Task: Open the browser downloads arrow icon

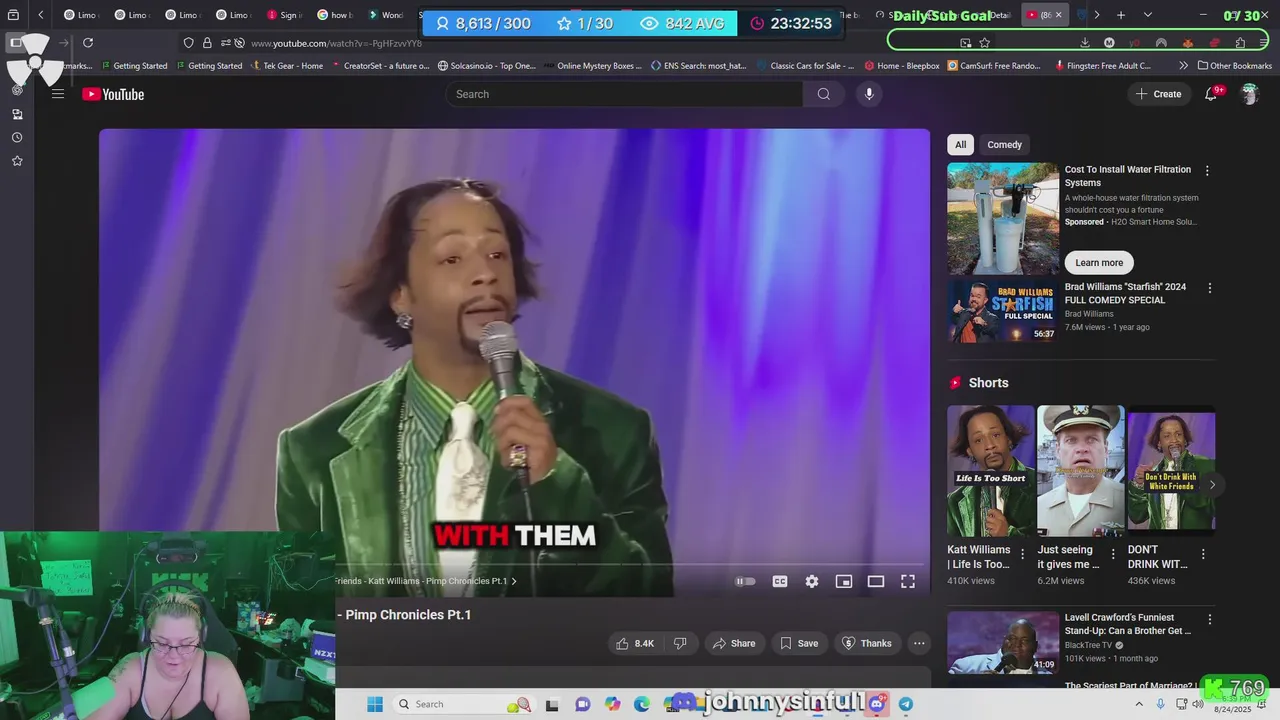Action: 1085,43
